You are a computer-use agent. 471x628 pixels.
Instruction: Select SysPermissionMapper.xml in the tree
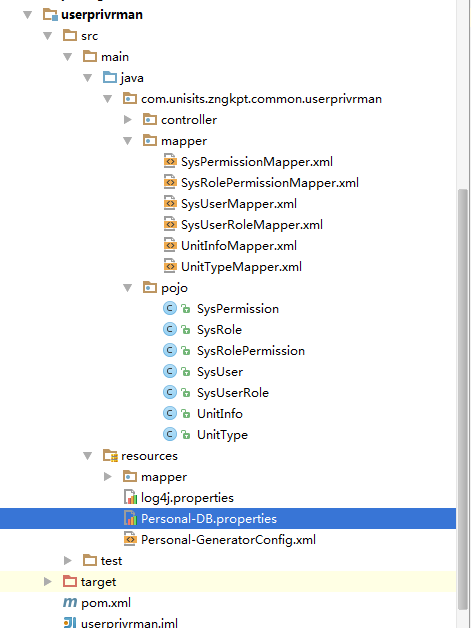(x=257, y=162)
